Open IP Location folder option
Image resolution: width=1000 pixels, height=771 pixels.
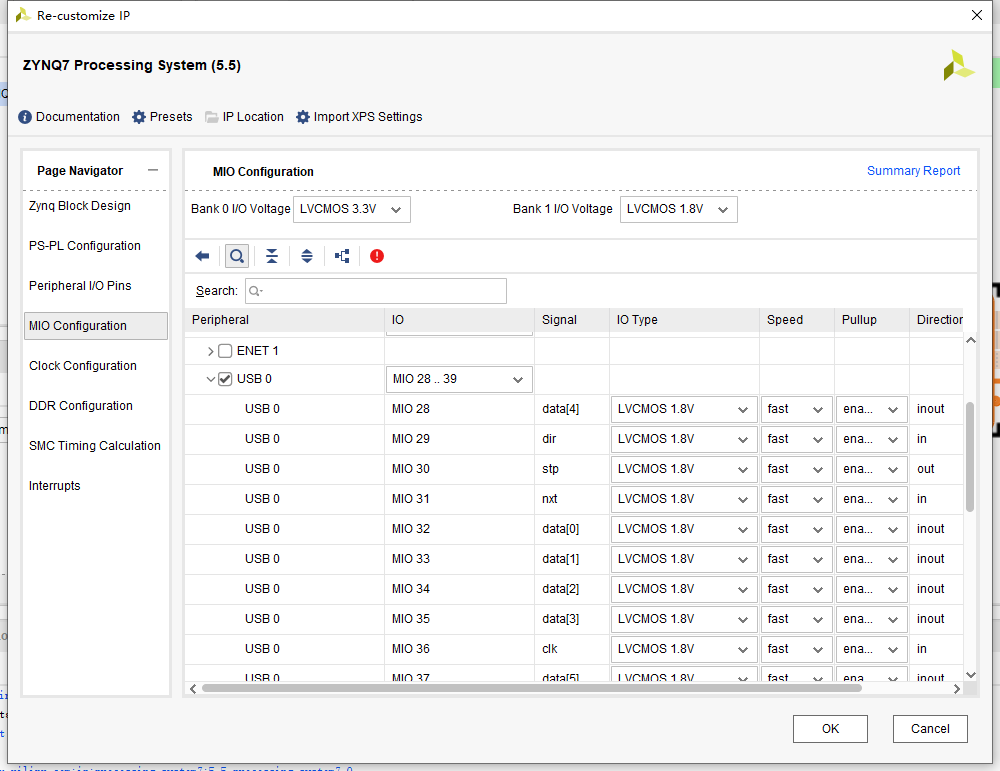212,117
